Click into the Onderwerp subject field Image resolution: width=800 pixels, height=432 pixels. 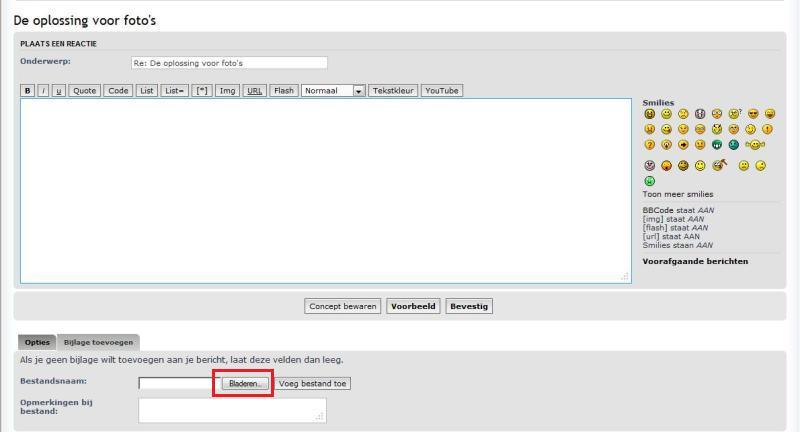point(230,62)
